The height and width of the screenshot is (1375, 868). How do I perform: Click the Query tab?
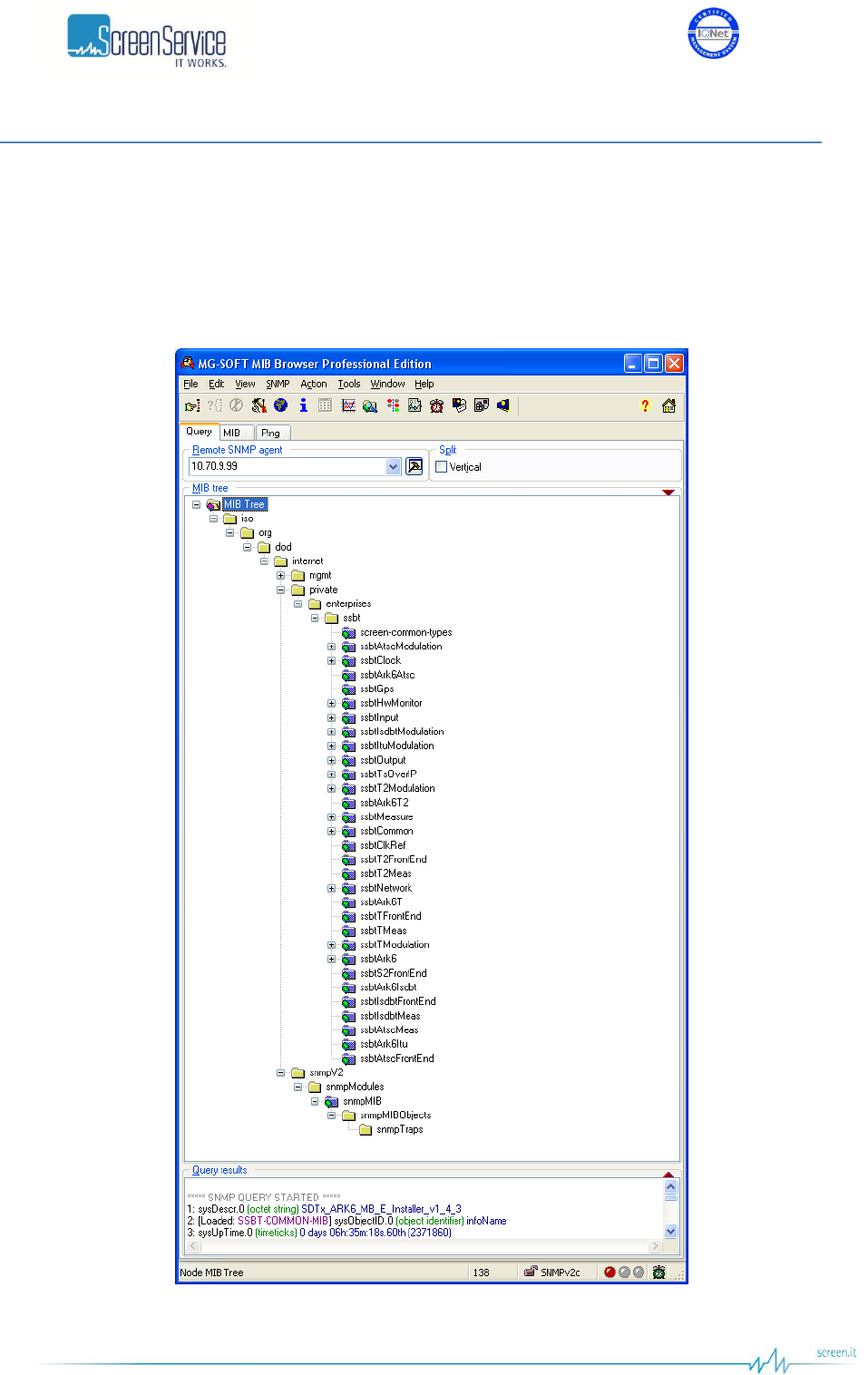point(200,432)
